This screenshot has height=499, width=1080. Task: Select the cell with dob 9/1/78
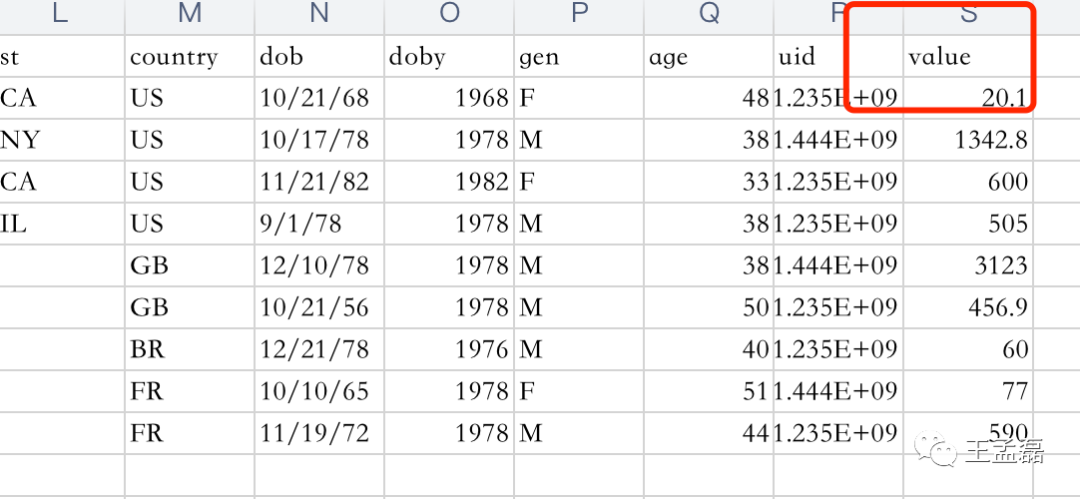pos(319,223)
